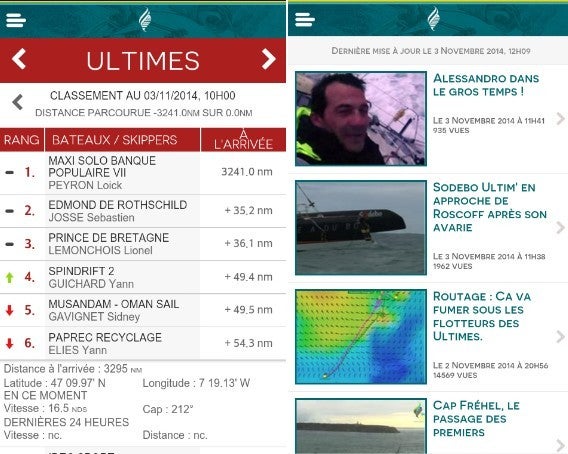Tap the red down arrow for Musandam
The width and height of the screenshot is (568, 454).
[x=10, y=311]
